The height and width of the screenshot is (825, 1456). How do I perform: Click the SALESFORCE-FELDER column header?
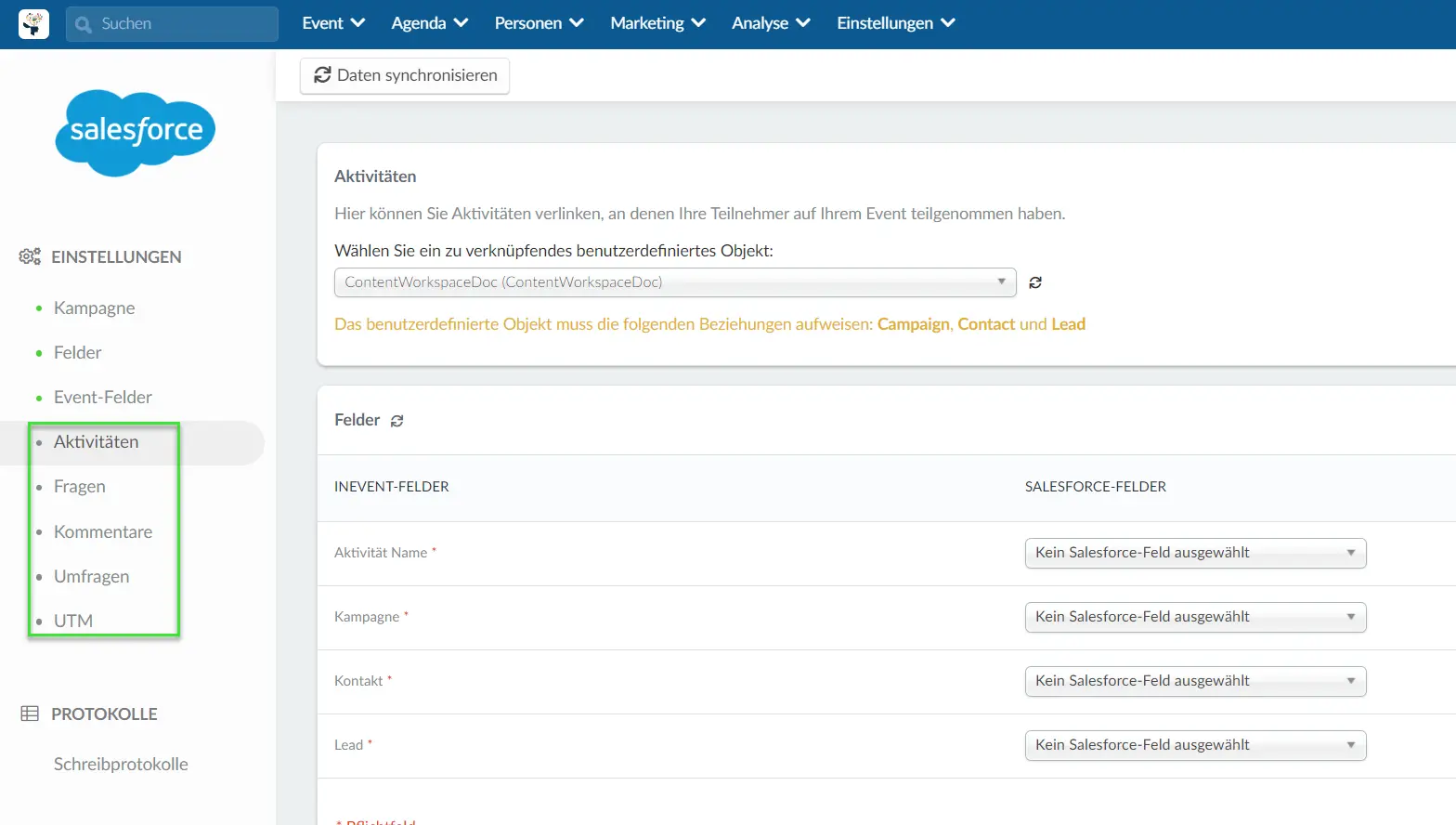(x=1096, y=487)
